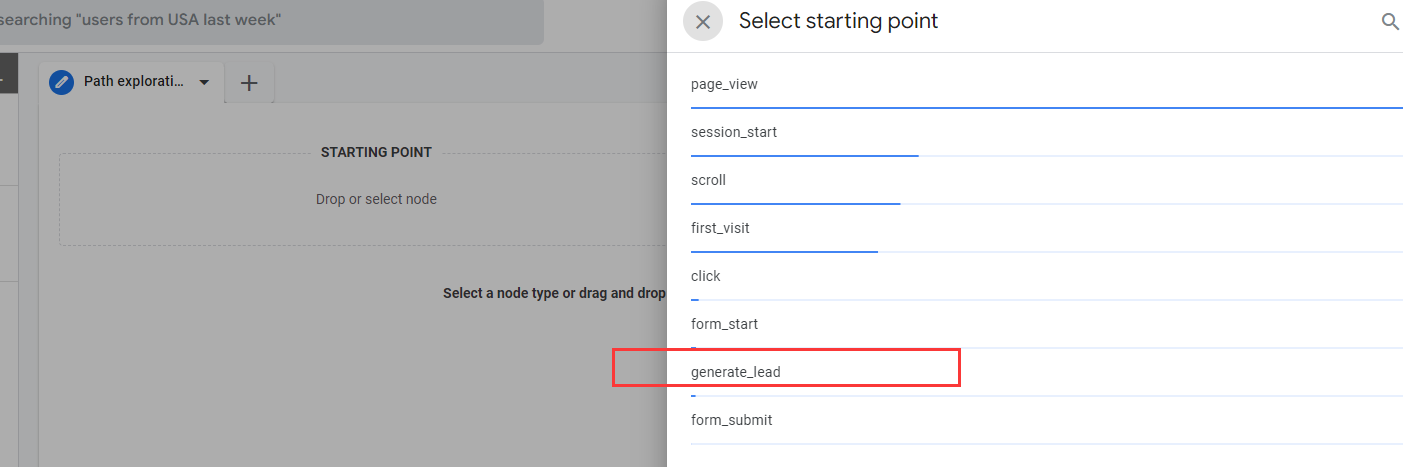
Task: Click the Drop or select node area
Action: (376, 199)
